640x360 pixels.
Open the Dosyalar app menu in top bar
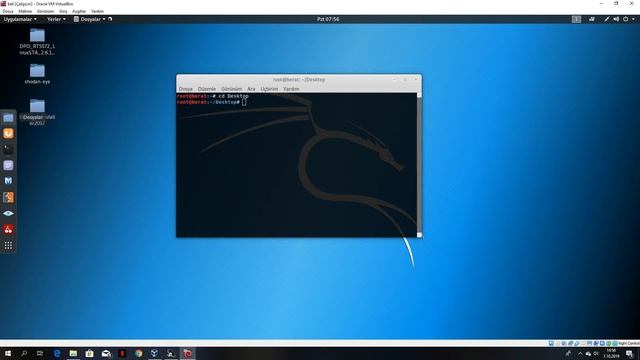(x=90, y=19)
